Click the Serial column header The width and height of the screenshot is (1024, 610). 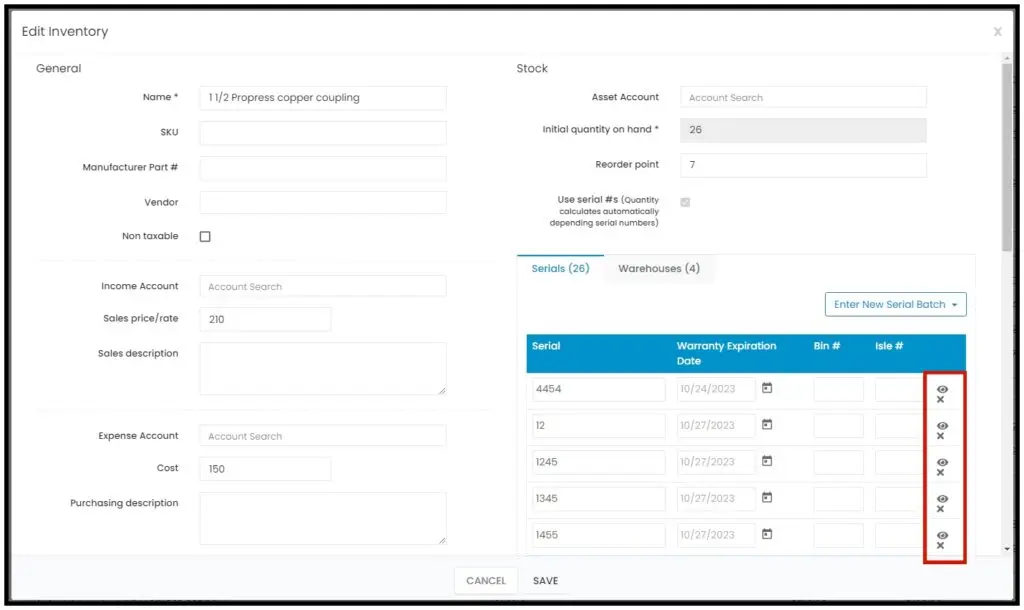pos(546,346)
